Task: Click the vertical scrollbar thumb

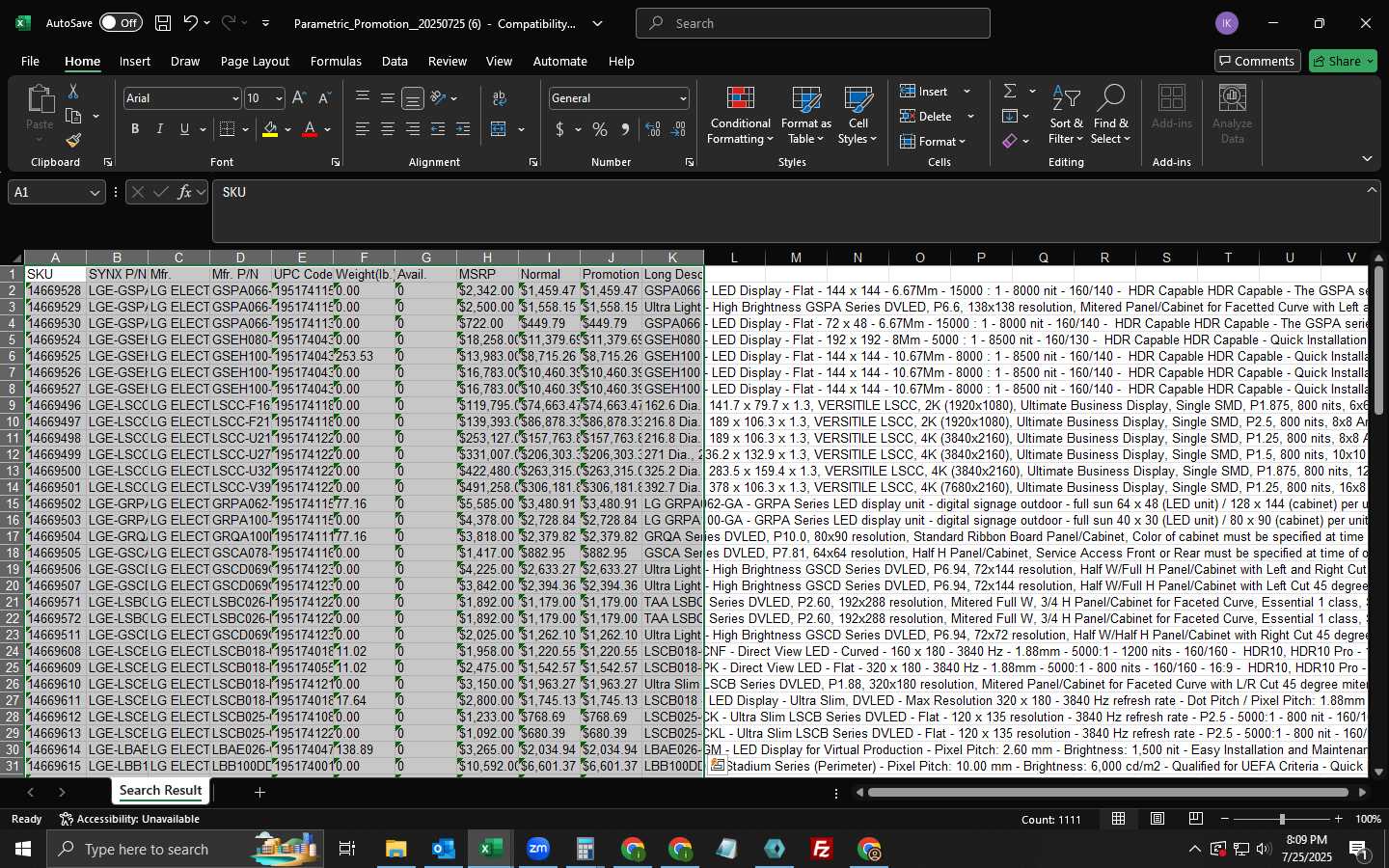Action: click(1378, 342)
